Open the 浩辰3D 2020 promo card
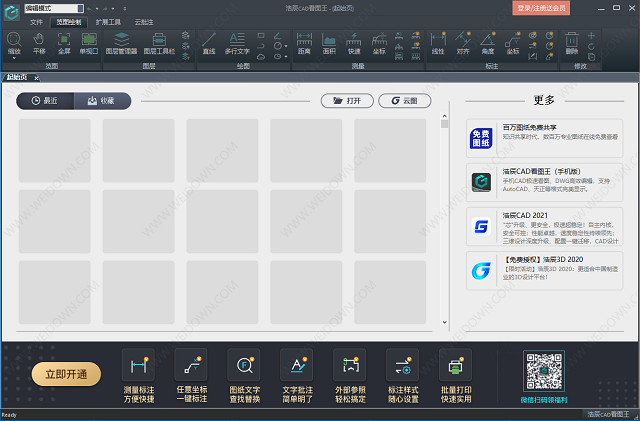This screenshot has width=640, height=421. [x=544, y=271]
